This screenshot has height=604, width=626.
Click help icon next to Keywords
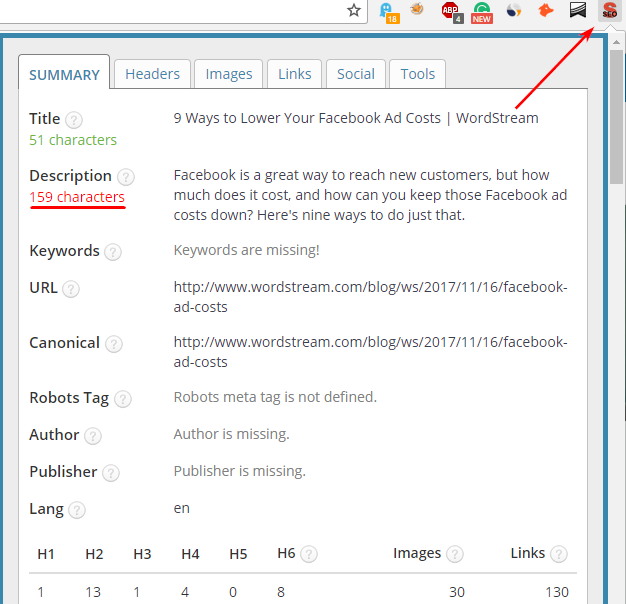[113, 252]
